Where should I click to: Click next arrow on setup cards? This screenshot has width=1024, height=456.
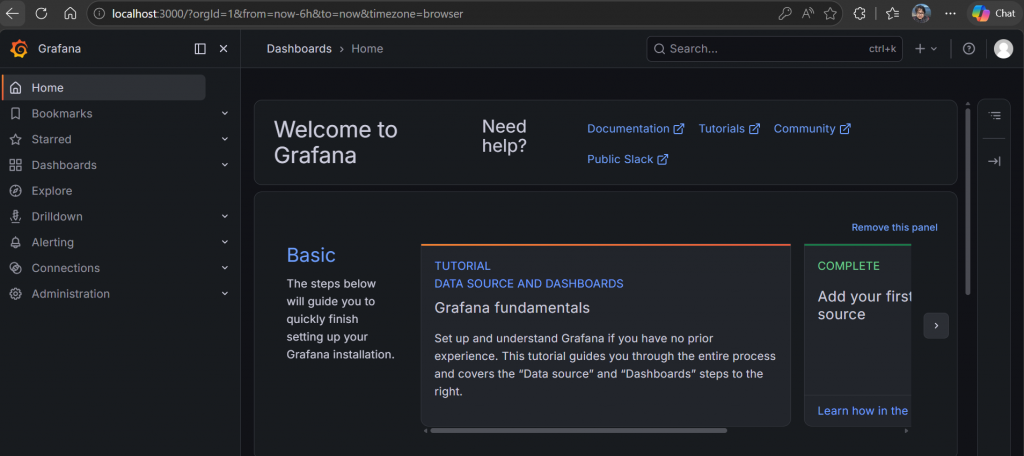click(x=936, y=325)
